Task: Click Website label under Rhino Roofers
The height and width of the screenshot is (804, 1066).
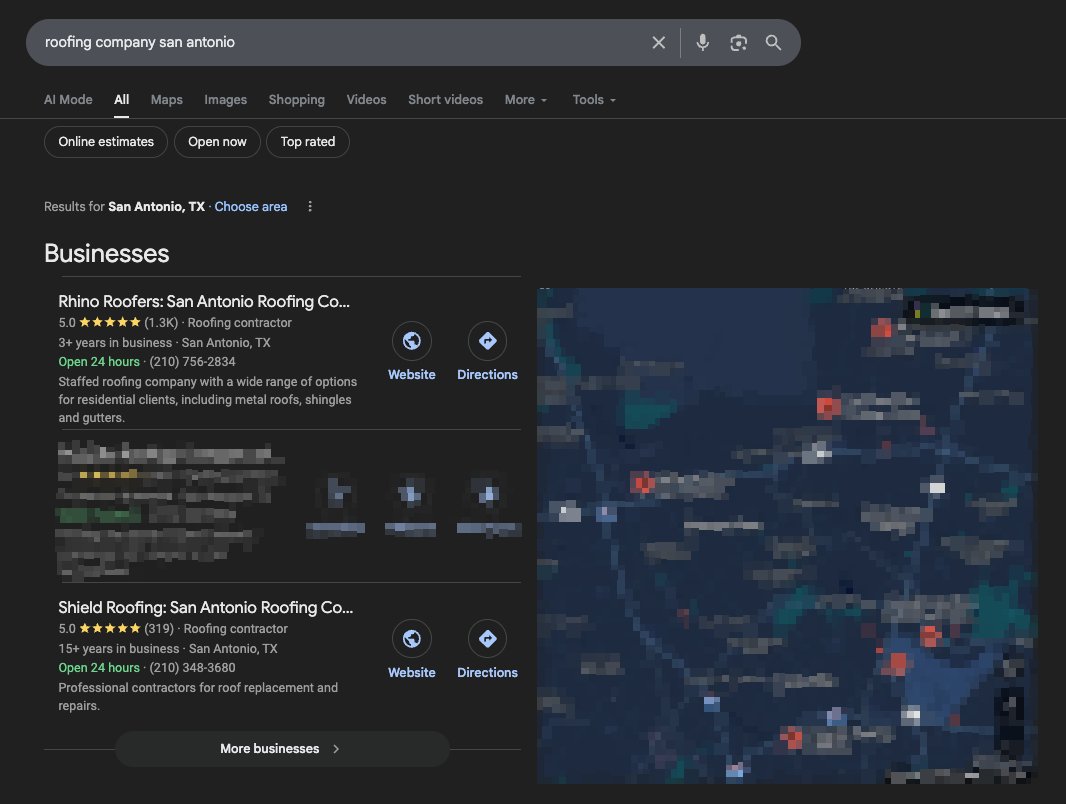Action: (x=411, y=374)
